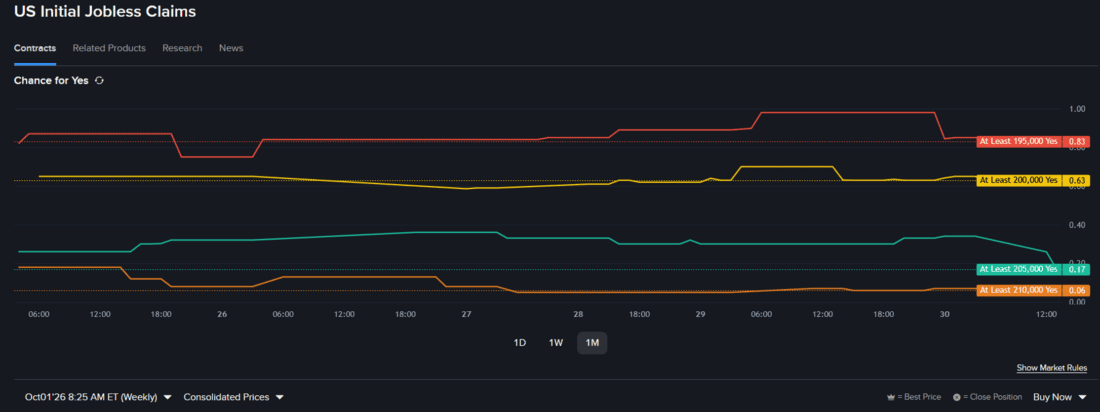Expand the Buy Now dropdown
This screenshot has width=1100, height=412.
pos(1061,397)
